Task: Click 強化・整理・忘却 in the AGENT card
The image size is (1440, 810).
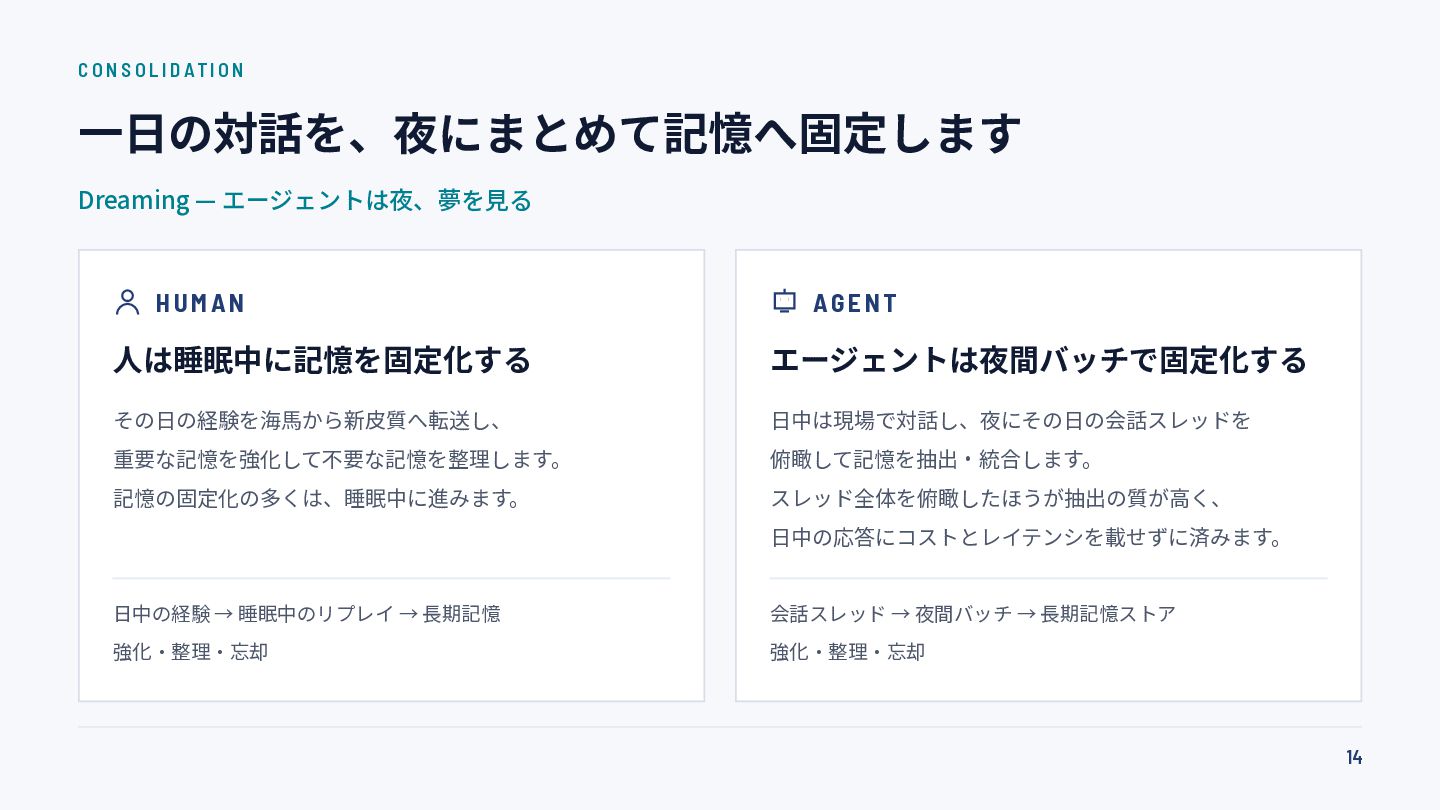Action: (848, 652)
